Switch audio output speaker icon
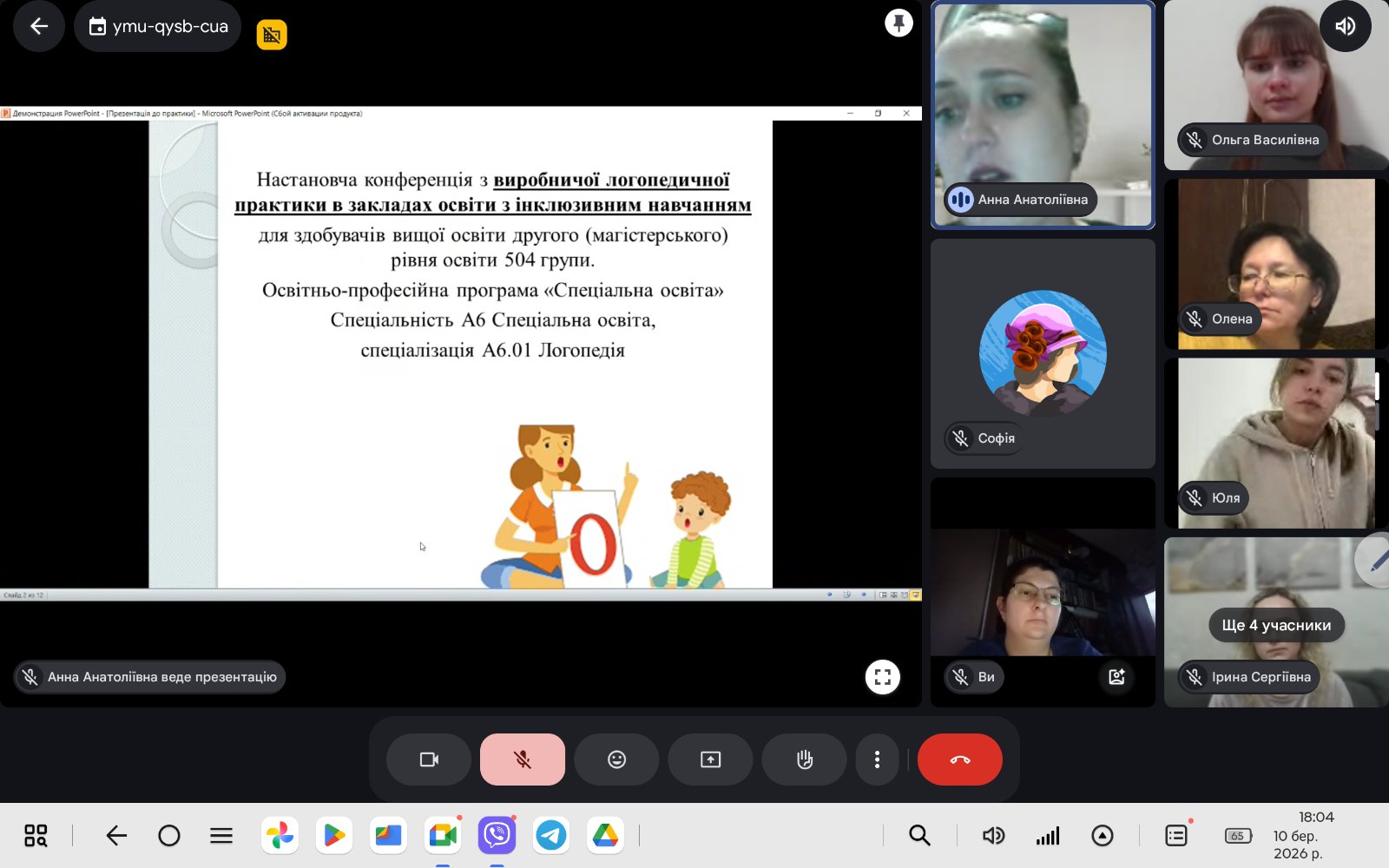 pyautogui.click(x=1346, y=26)
